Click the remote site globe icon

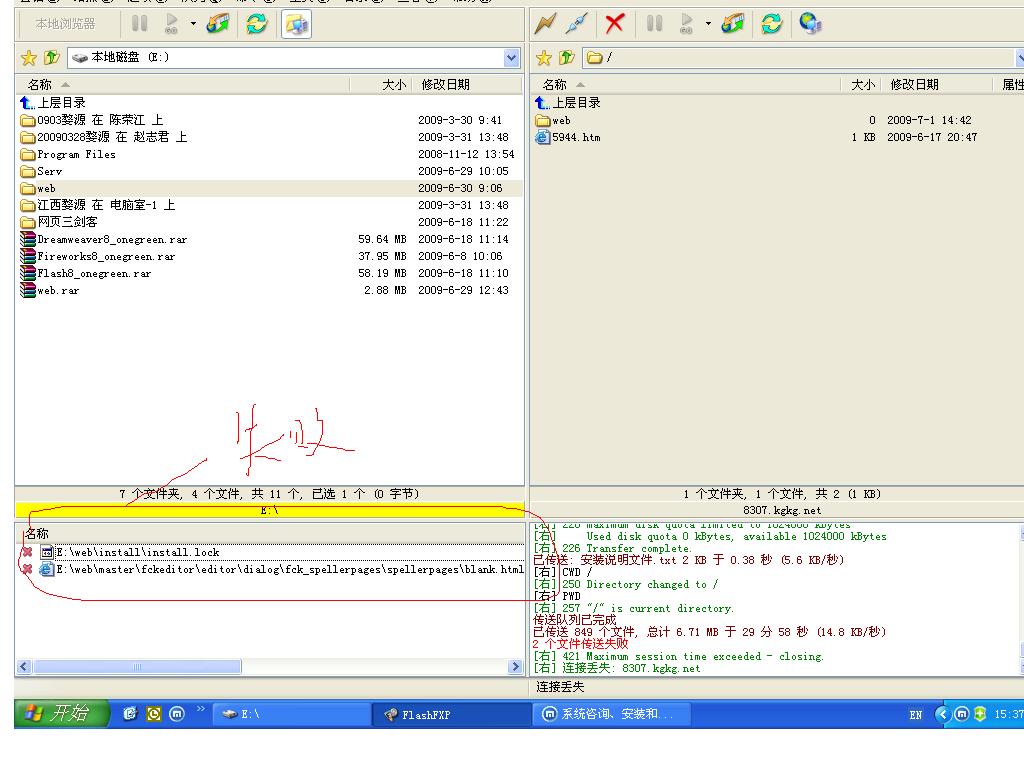click(x=810, y=23)
